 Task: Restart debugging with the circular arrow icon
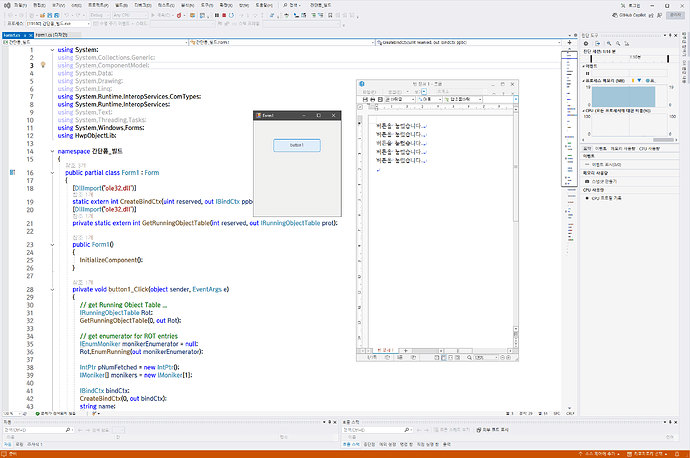(231, 15)
